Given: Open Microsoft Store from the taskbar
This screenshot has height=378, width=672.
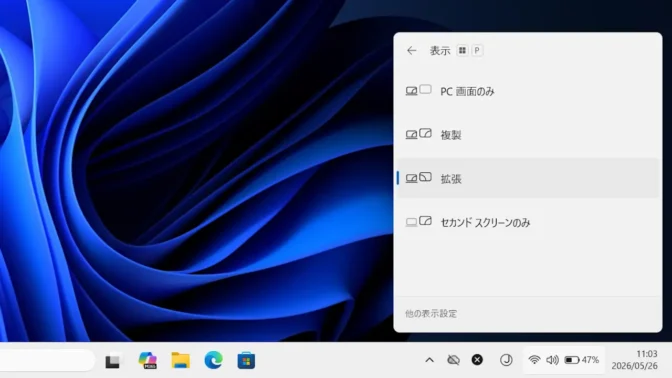Looking at the screenshot, I should [x=246, y=360].
